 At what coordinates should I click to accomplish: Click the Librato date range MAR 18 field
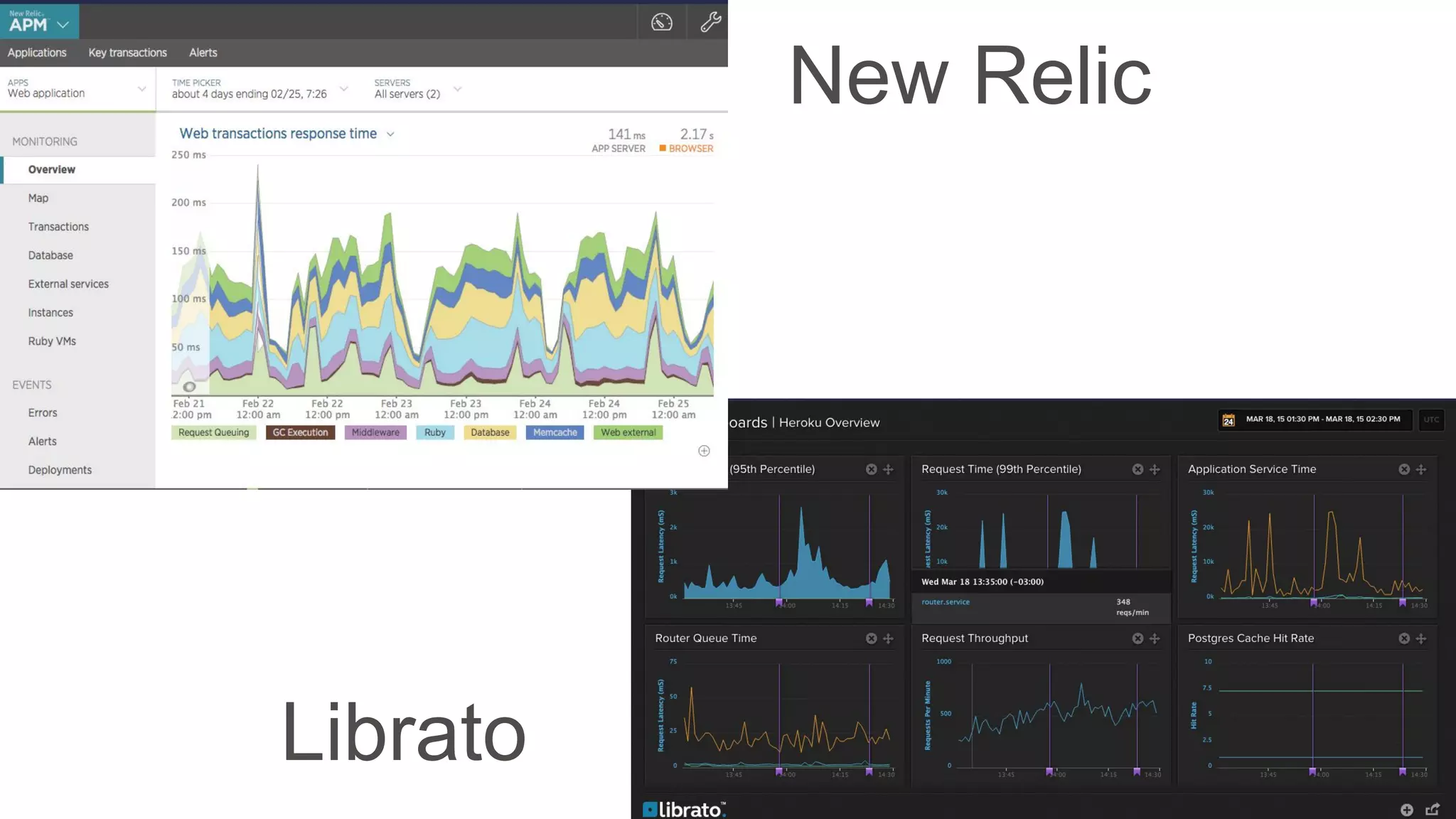[x=1323, y=419]
